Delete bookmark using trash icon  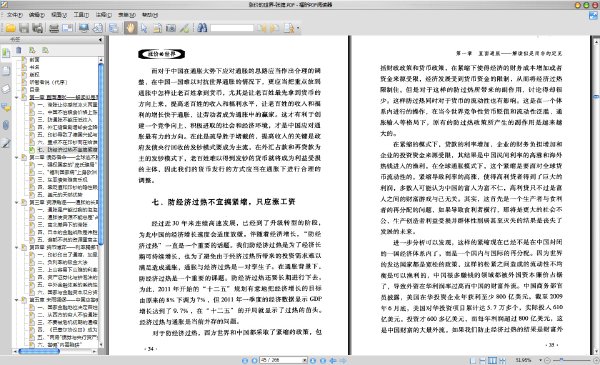click(x=19, y=50)
